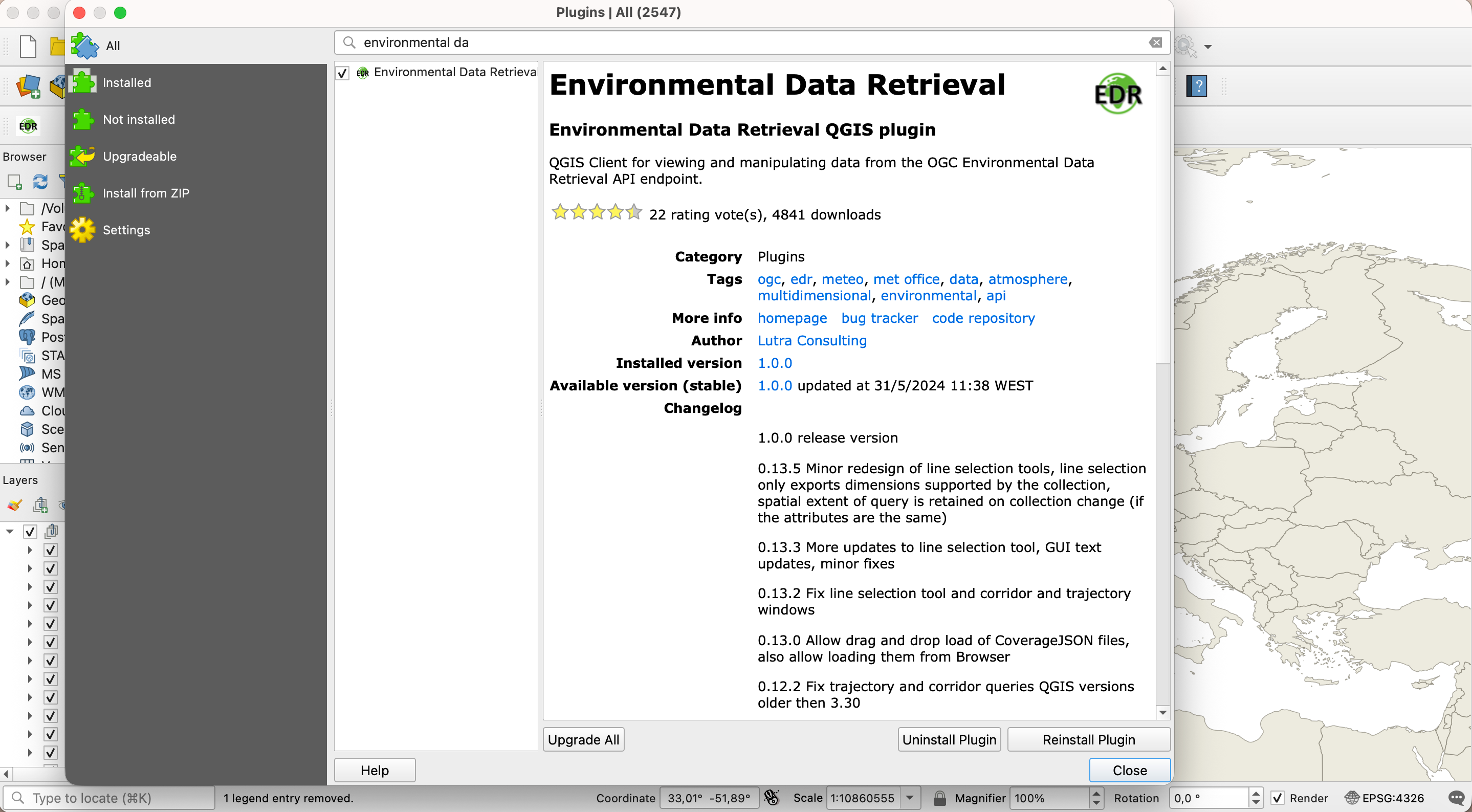Clear the plugin search text field
The image size is (1472, 812).
pos(1155,43)
